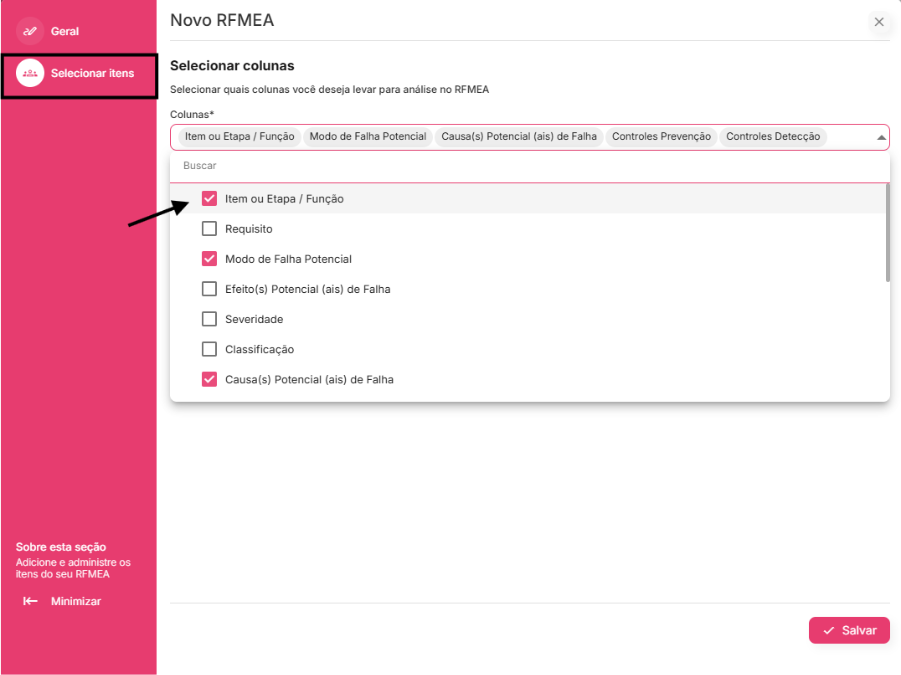This screenshot has width=901, height=675.
Task: Click the Buscar search field
Action: pyautogui.click(x=528, y=166)
